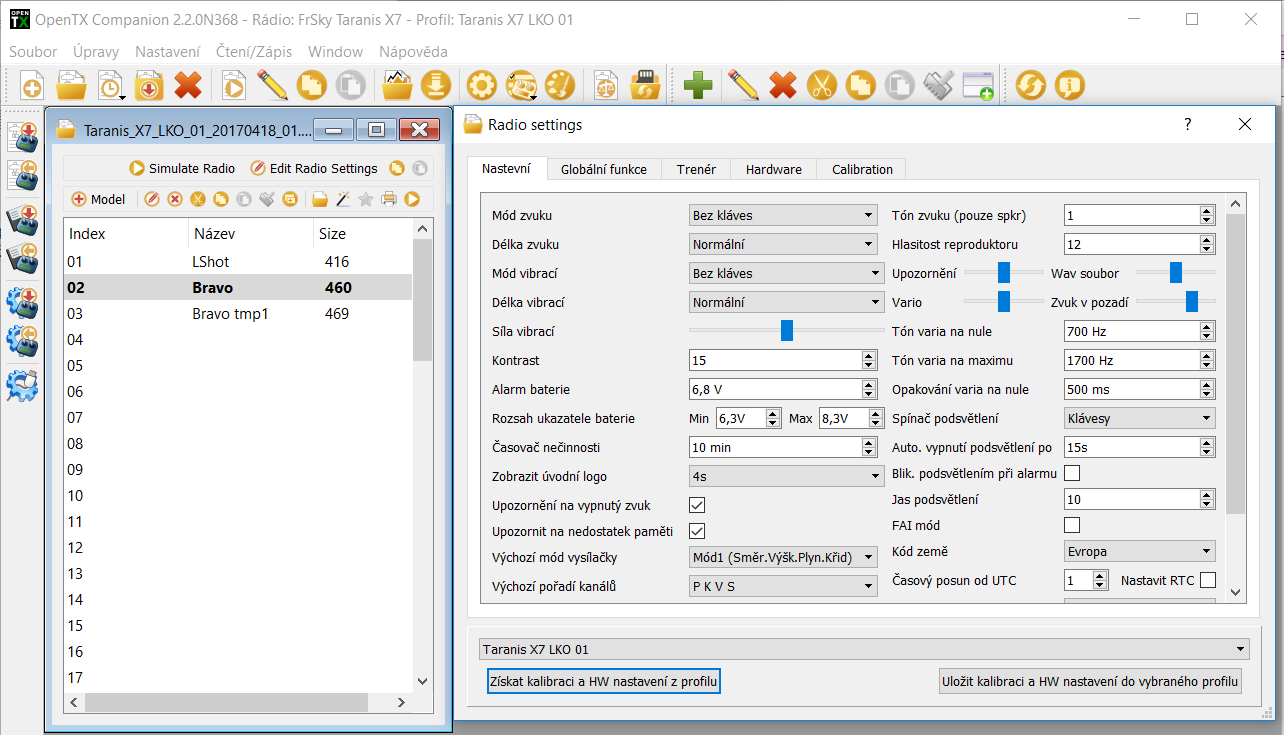Click the Simulate Radio button
This screenshot has height=735, width=1284.
pos(183,168)
